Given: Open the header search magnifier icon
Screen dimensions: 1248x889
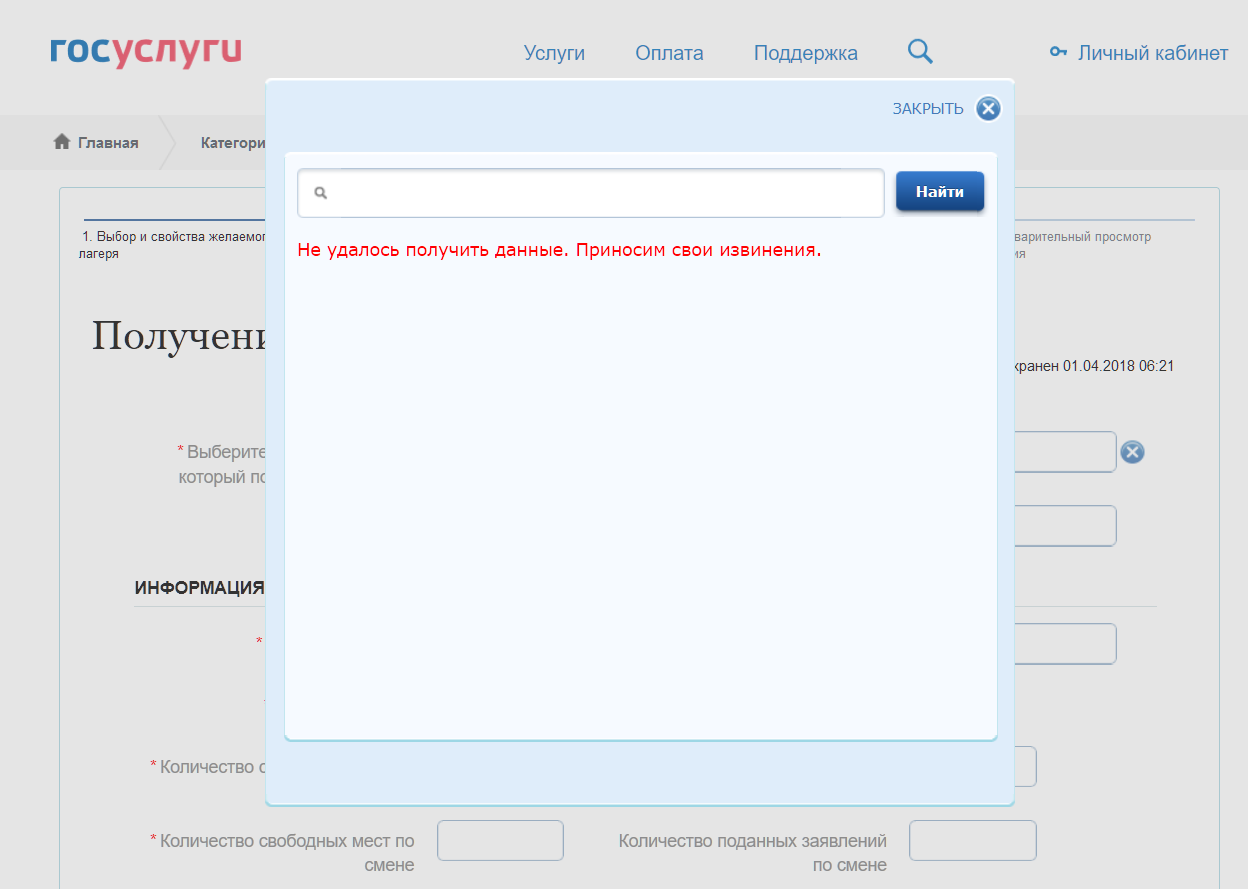Looking at the screenshot, I should tap(920, 52).
